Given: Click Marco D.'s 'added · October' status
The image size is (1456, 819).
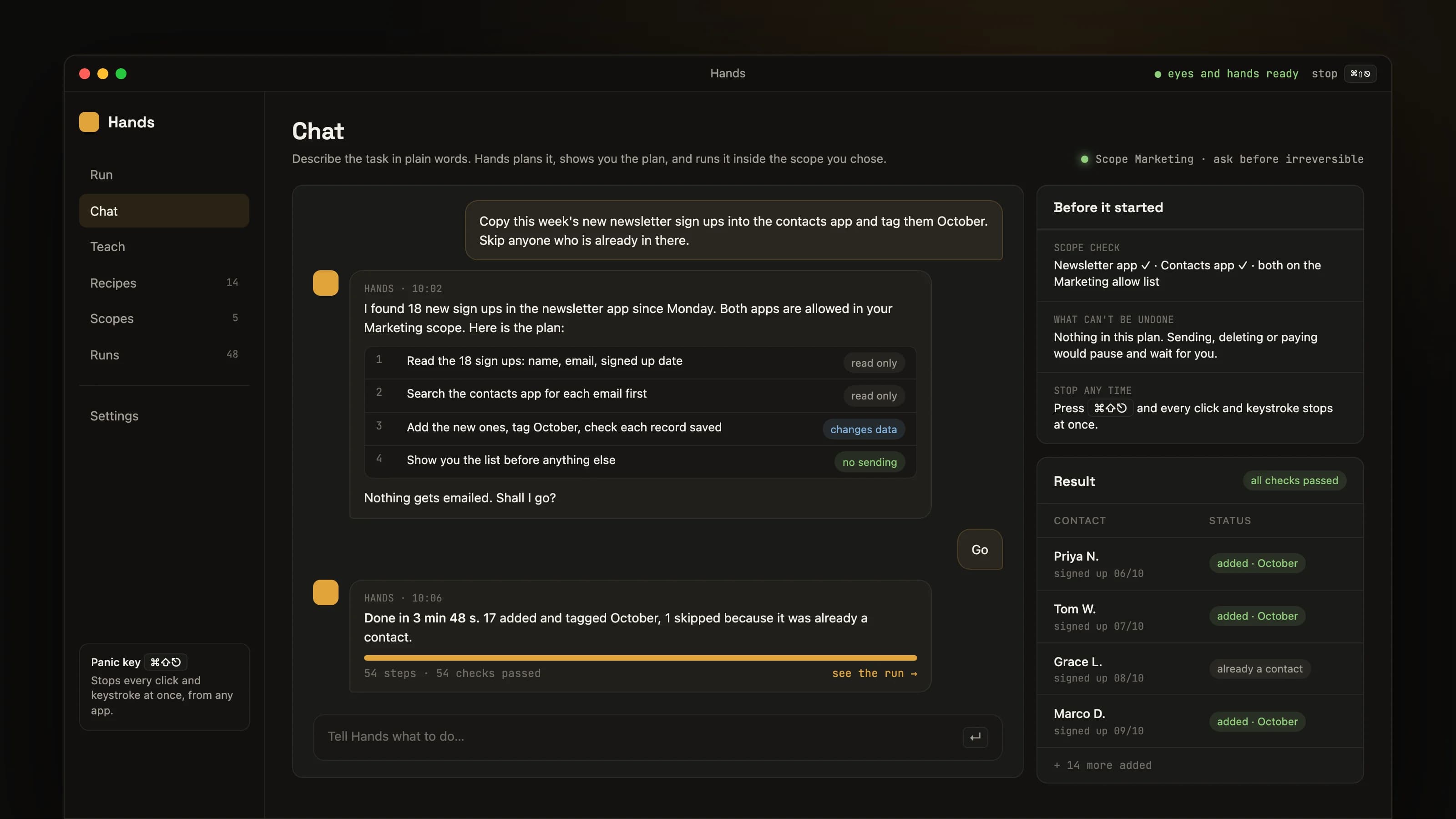Looking at the screenshot, I should (x=1257, y=721).
